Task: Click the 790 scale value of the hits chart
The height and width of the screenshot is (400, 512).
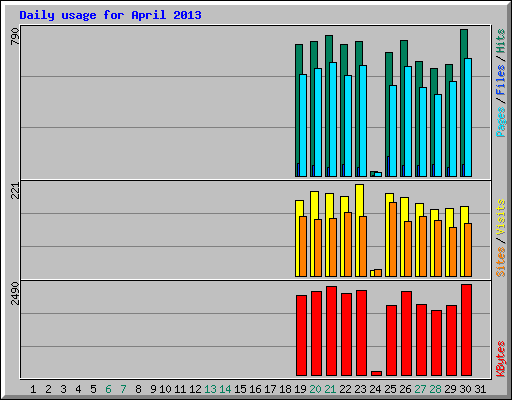Action: (x=15, y=36)
